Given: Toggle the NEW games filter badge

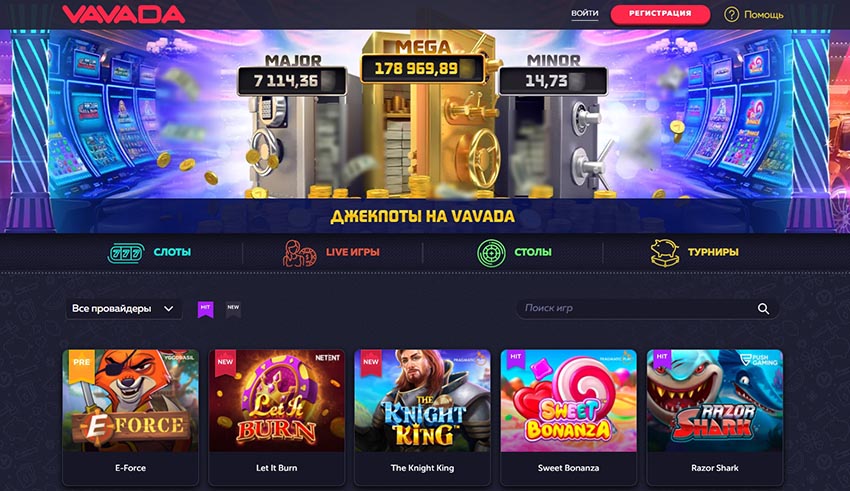Looking at the screenshot, I should [233, 309].
